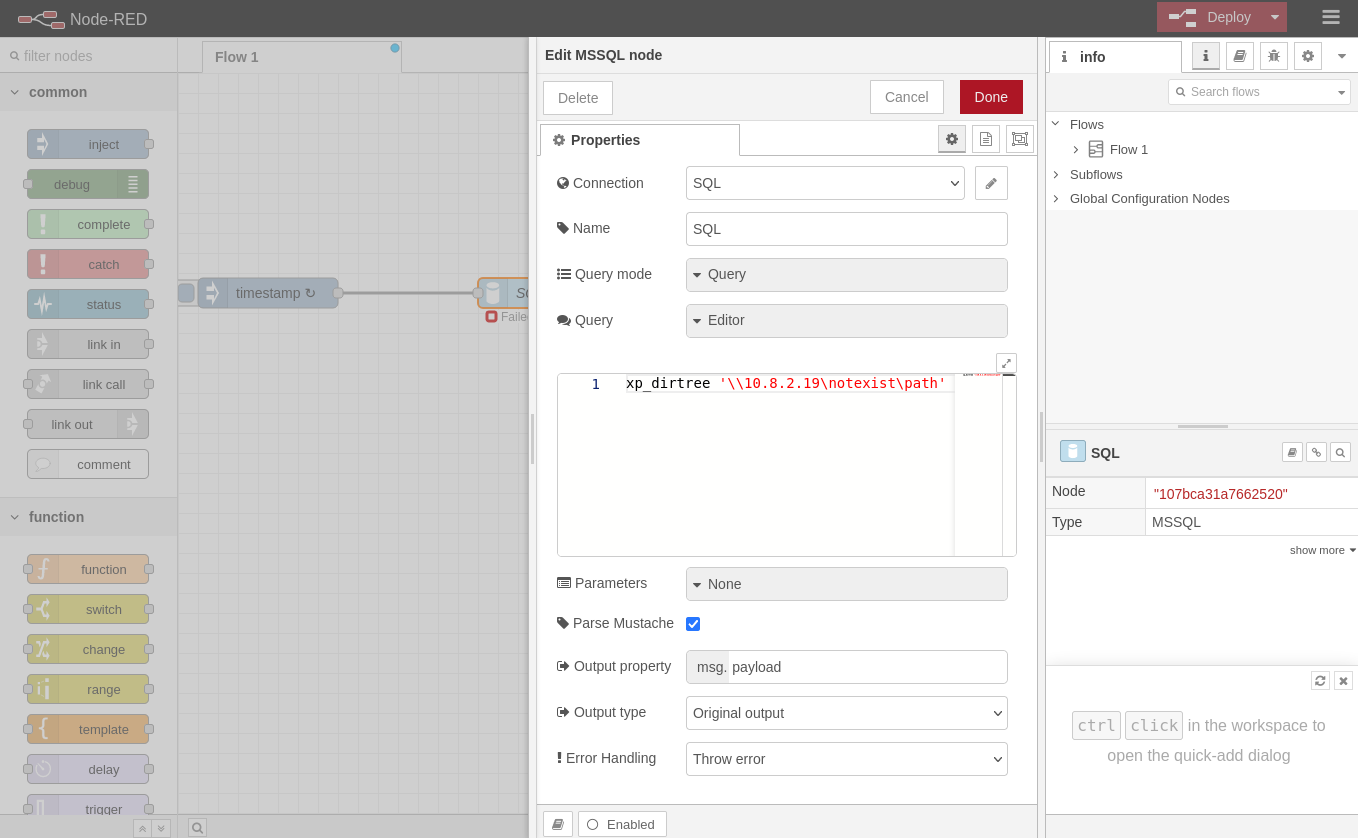Image resolution: width=1358 pixels, height=838 pixels.
Task: Click the Search flows field
Action: tap(1259, 92)
